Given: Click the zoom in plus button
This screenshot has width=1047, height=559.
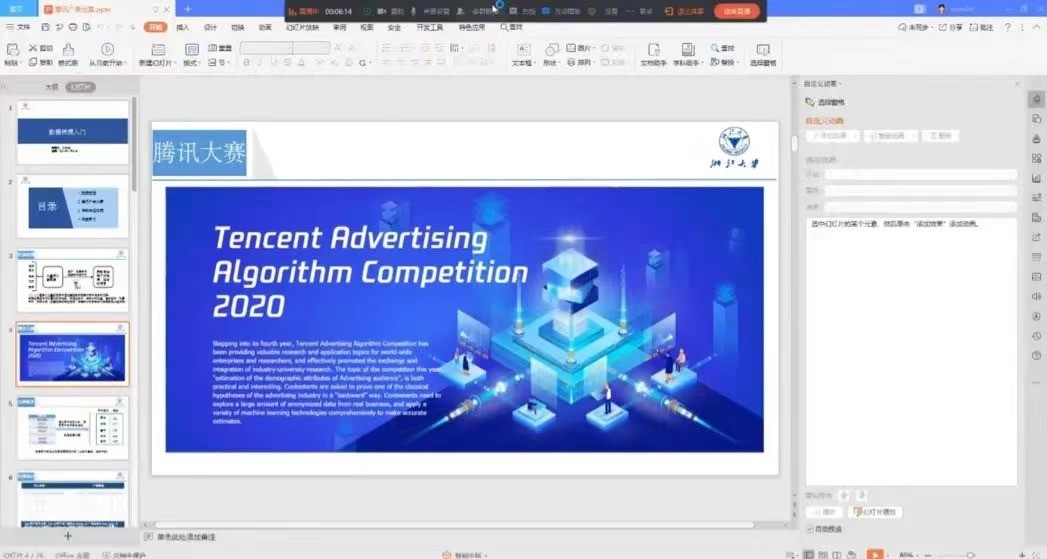Looking at the screenshot, I should click(x=1022, y=554).
